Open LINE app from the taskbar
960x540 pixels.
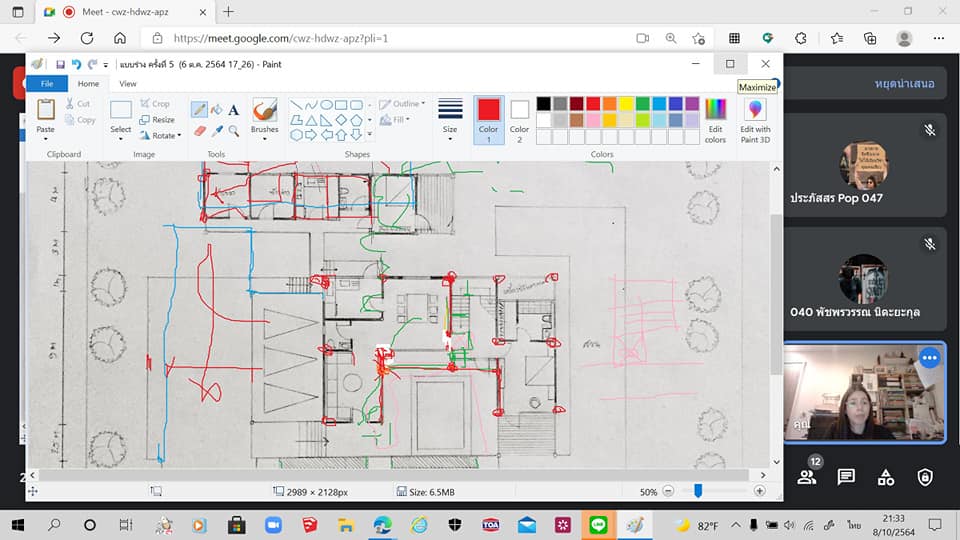click(x=599, y=524)
